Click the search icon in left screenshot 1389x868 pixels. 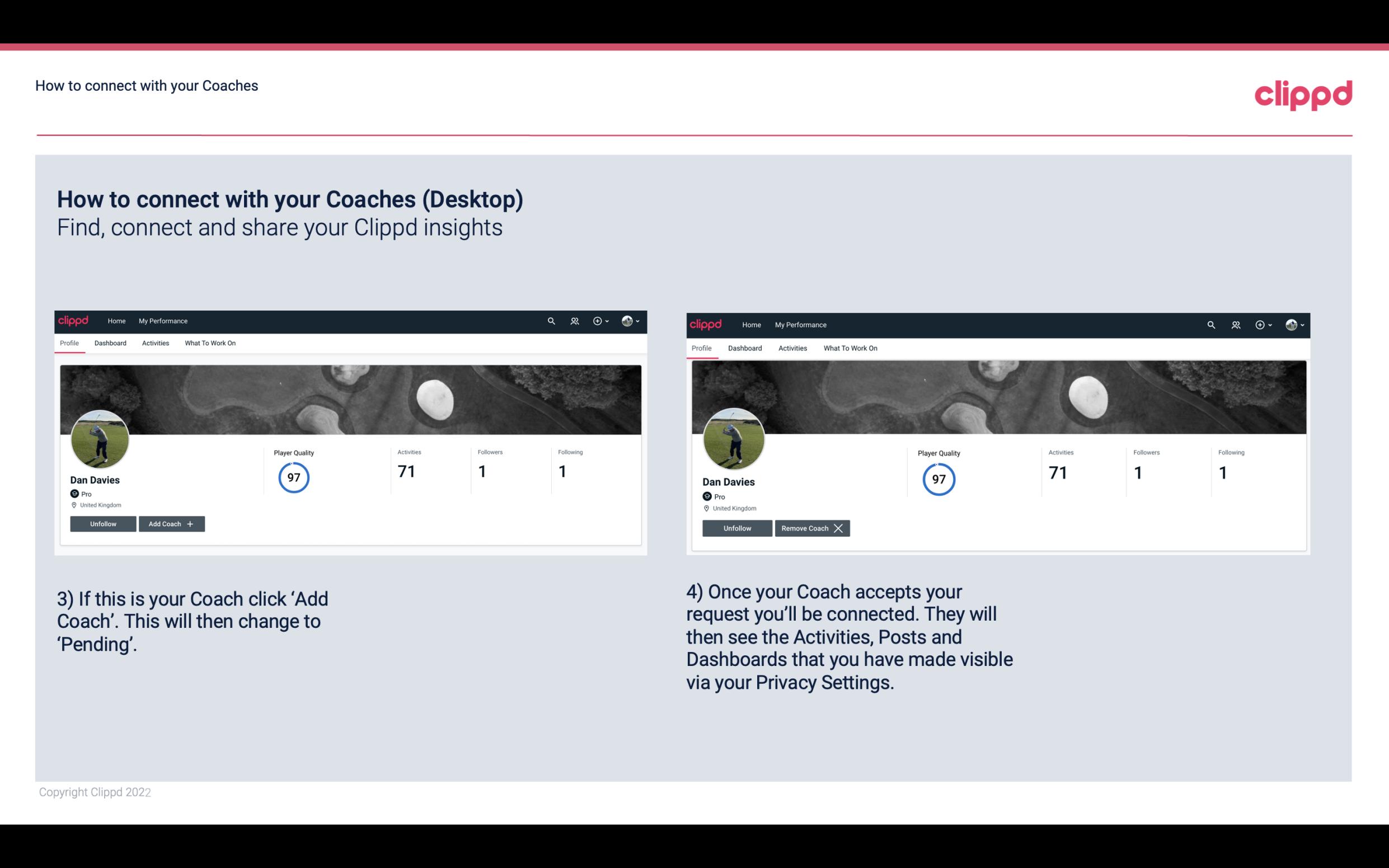click(550, 320)
